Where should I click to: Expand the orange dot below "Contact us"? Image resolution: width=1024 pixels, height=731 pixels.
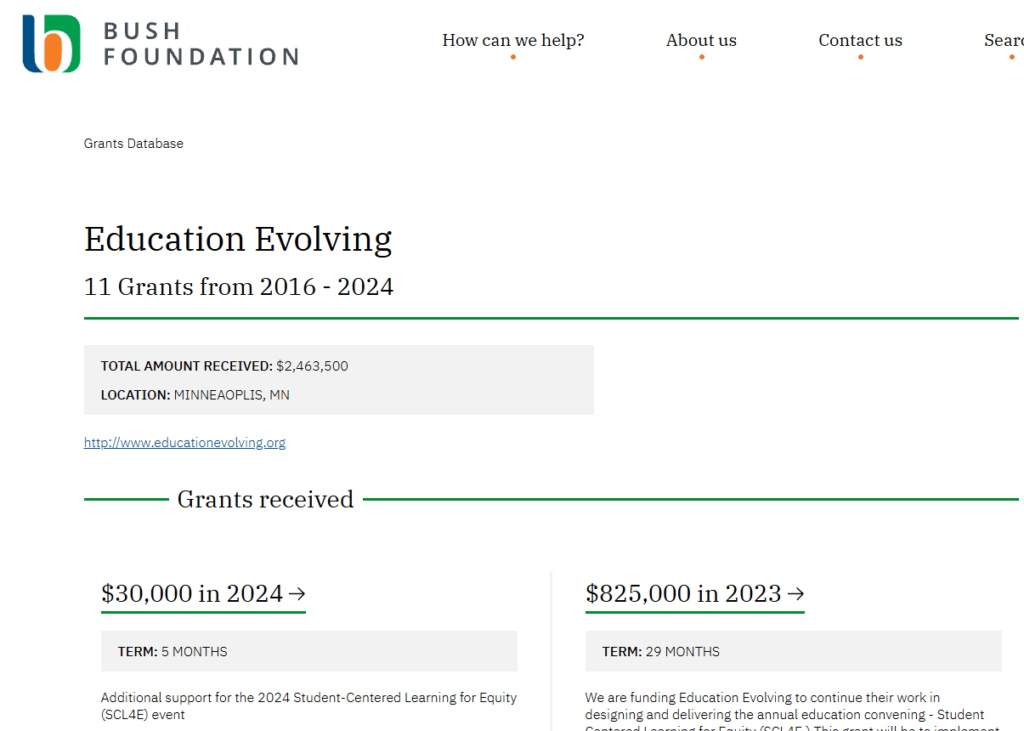pos(860,57)
